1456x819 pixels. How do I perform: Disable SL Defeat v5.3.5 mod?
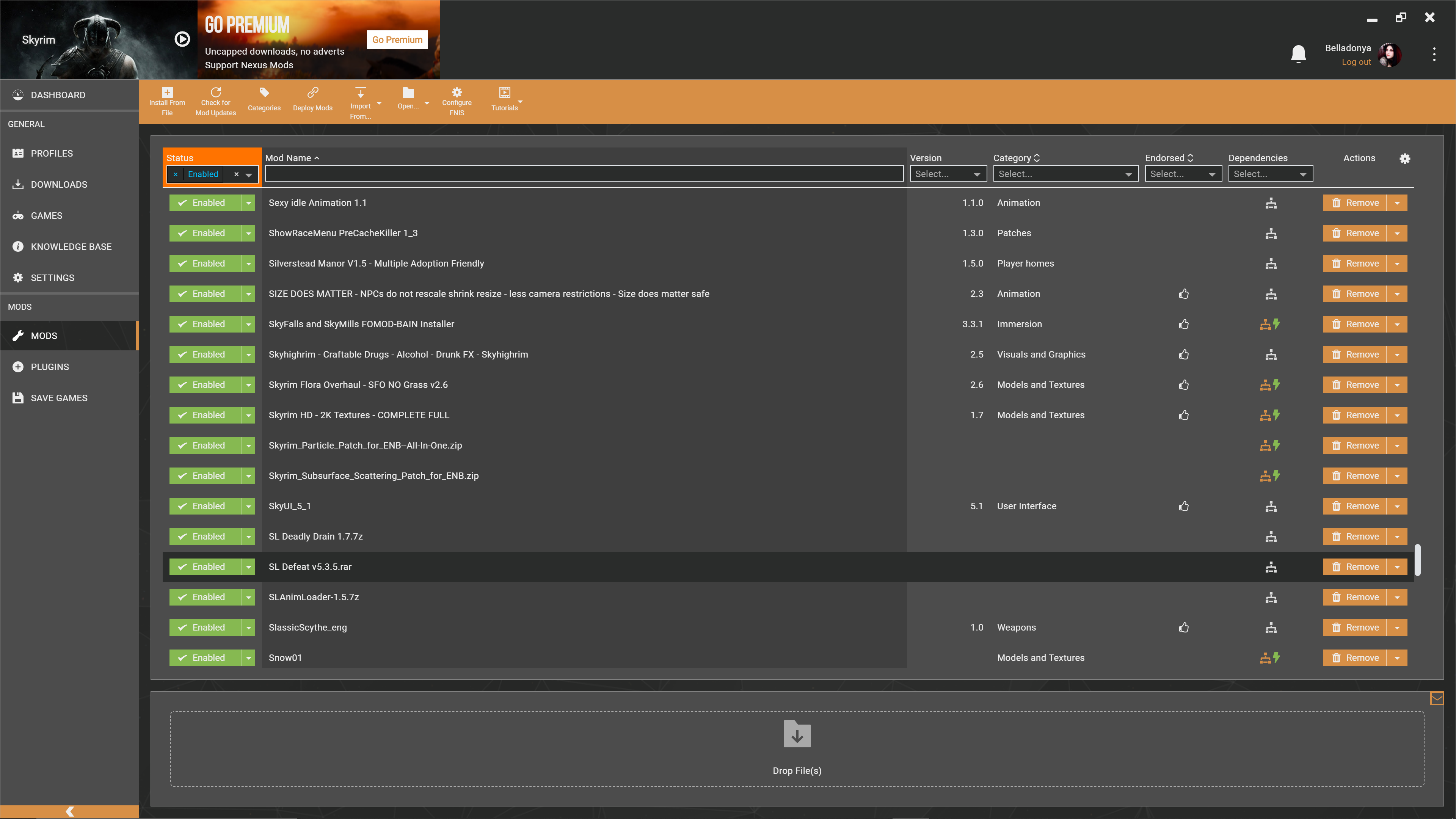pos(205,567)
